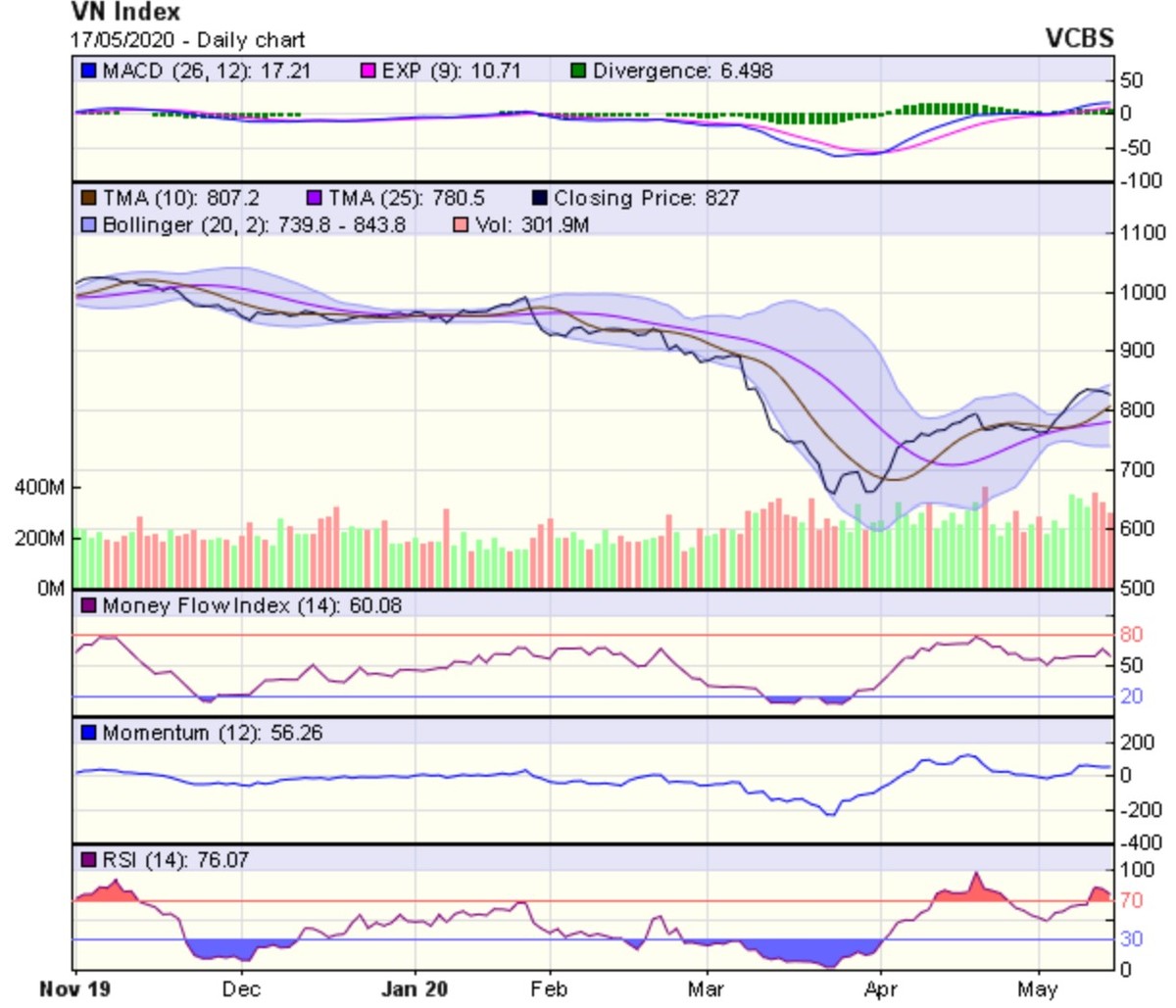Click the 400M volume axis label
The height and width of the screenshot is (1008, 1176).
pyautogui.click(x=40, y=488)
